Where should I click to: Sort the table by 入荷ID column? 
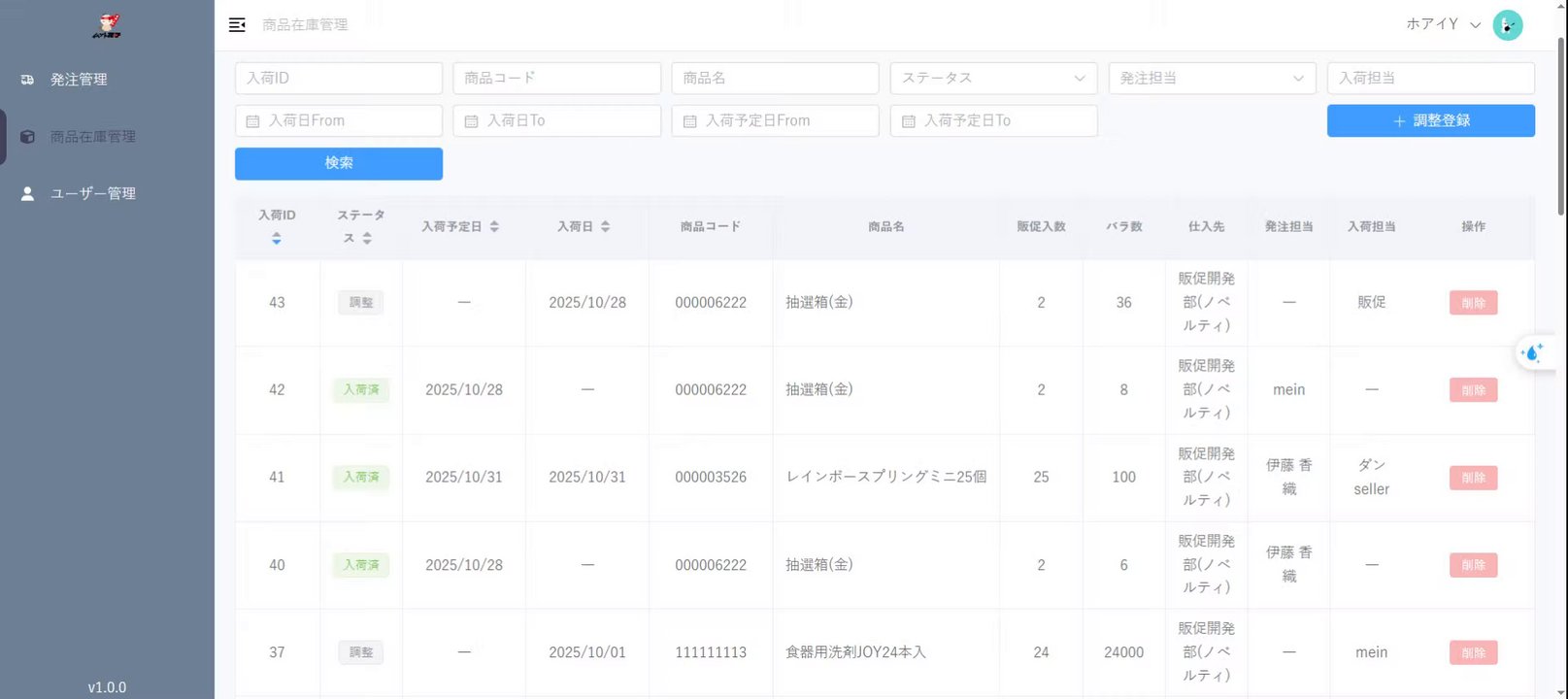click(x=277, y=238)
